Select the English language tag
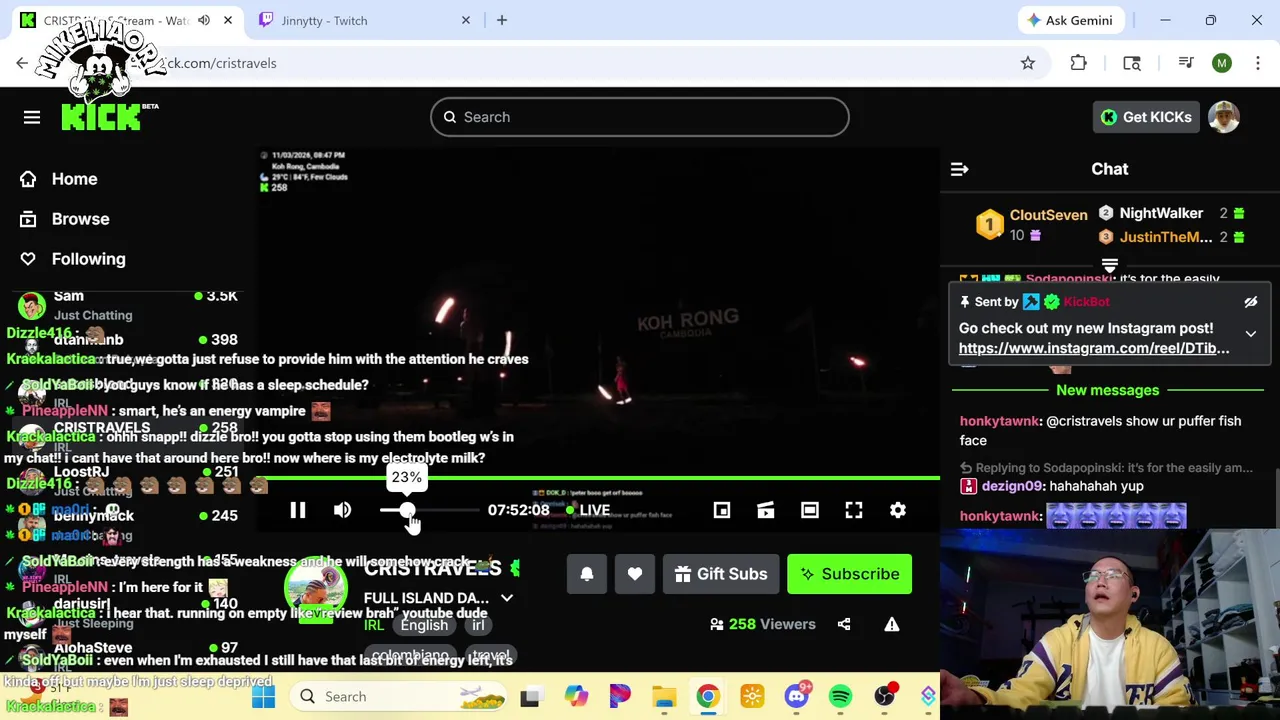This screenshot has height=720, width=1280. 424,625
